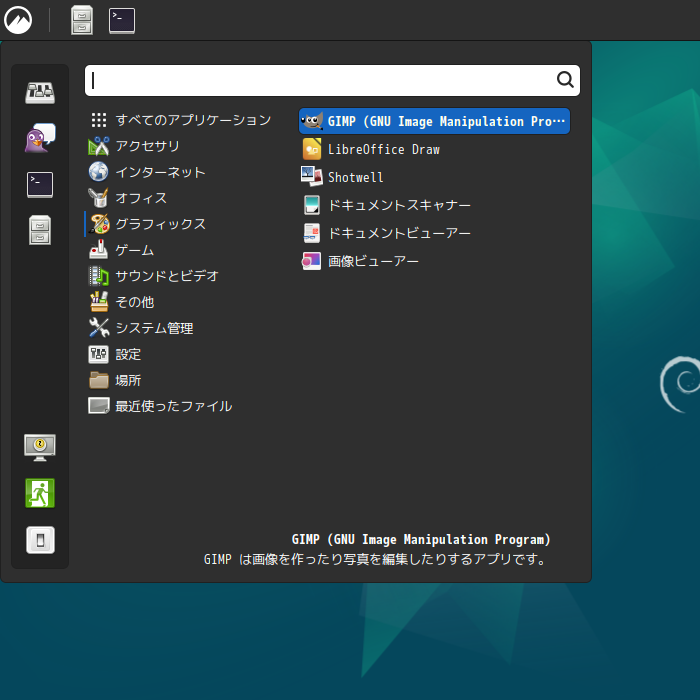This screenshot has height=700, width=700.
Task: Click the green log out icon
Action: tap(40, 493)
